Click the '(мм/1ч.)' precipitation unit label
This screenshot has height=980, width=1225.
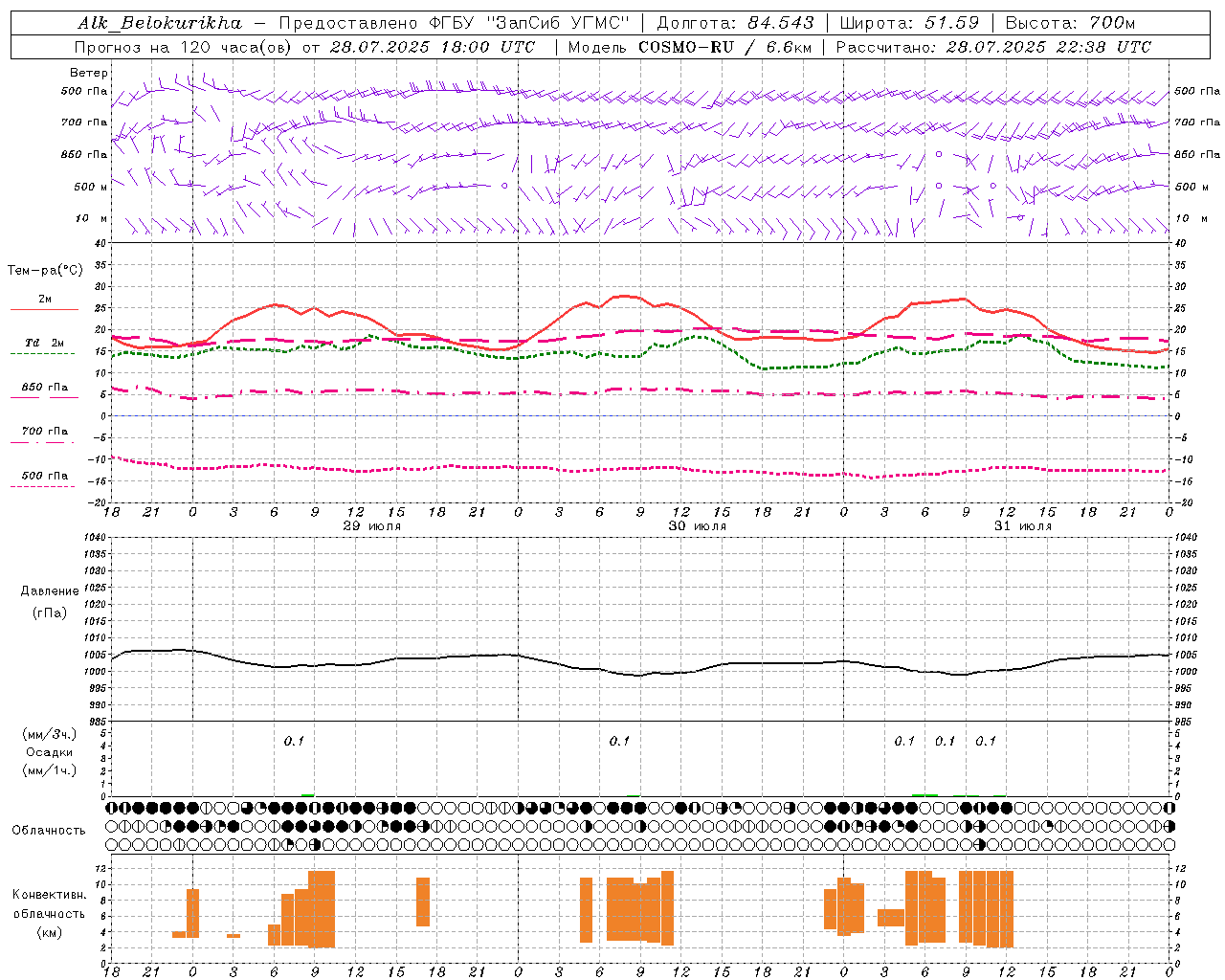click(x=50, y=770)
